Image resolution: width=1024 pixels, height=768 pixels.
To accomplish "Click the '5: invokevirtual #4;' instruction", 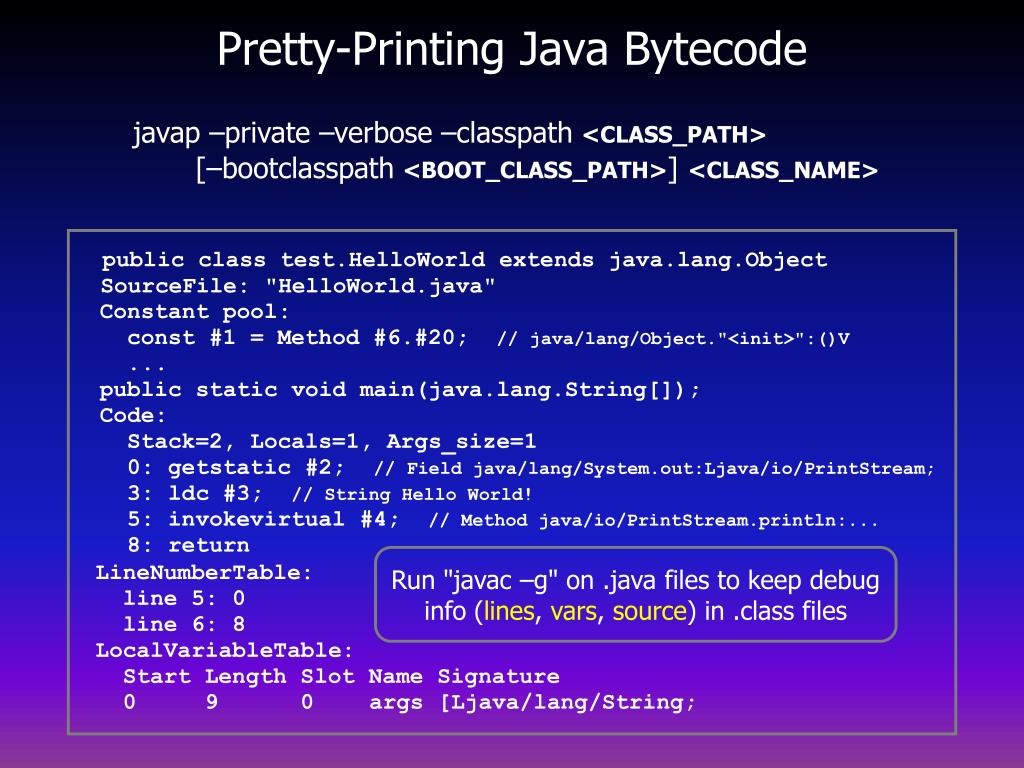I will (263, 519).
